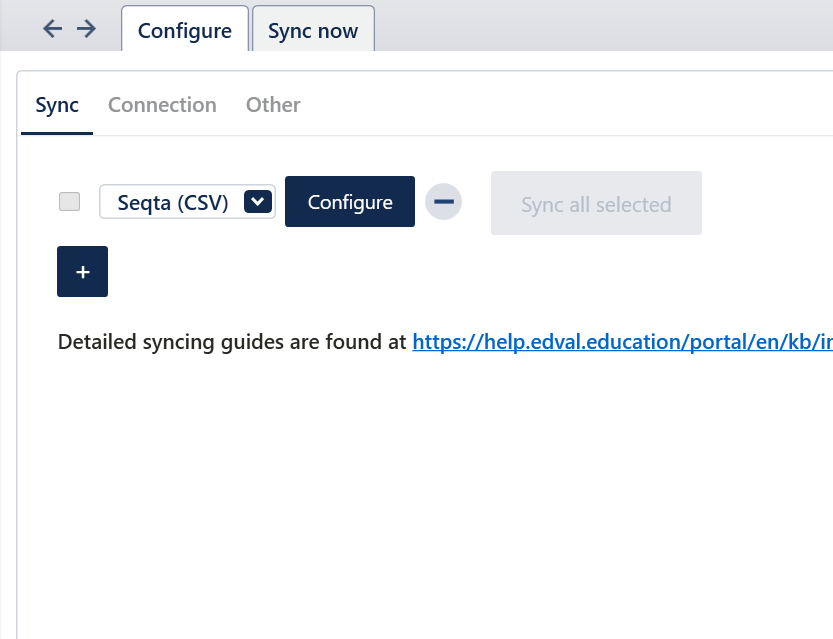This screenshot has width=833, height=639.
Task: Click the back arrow icon
Action: 53,29
